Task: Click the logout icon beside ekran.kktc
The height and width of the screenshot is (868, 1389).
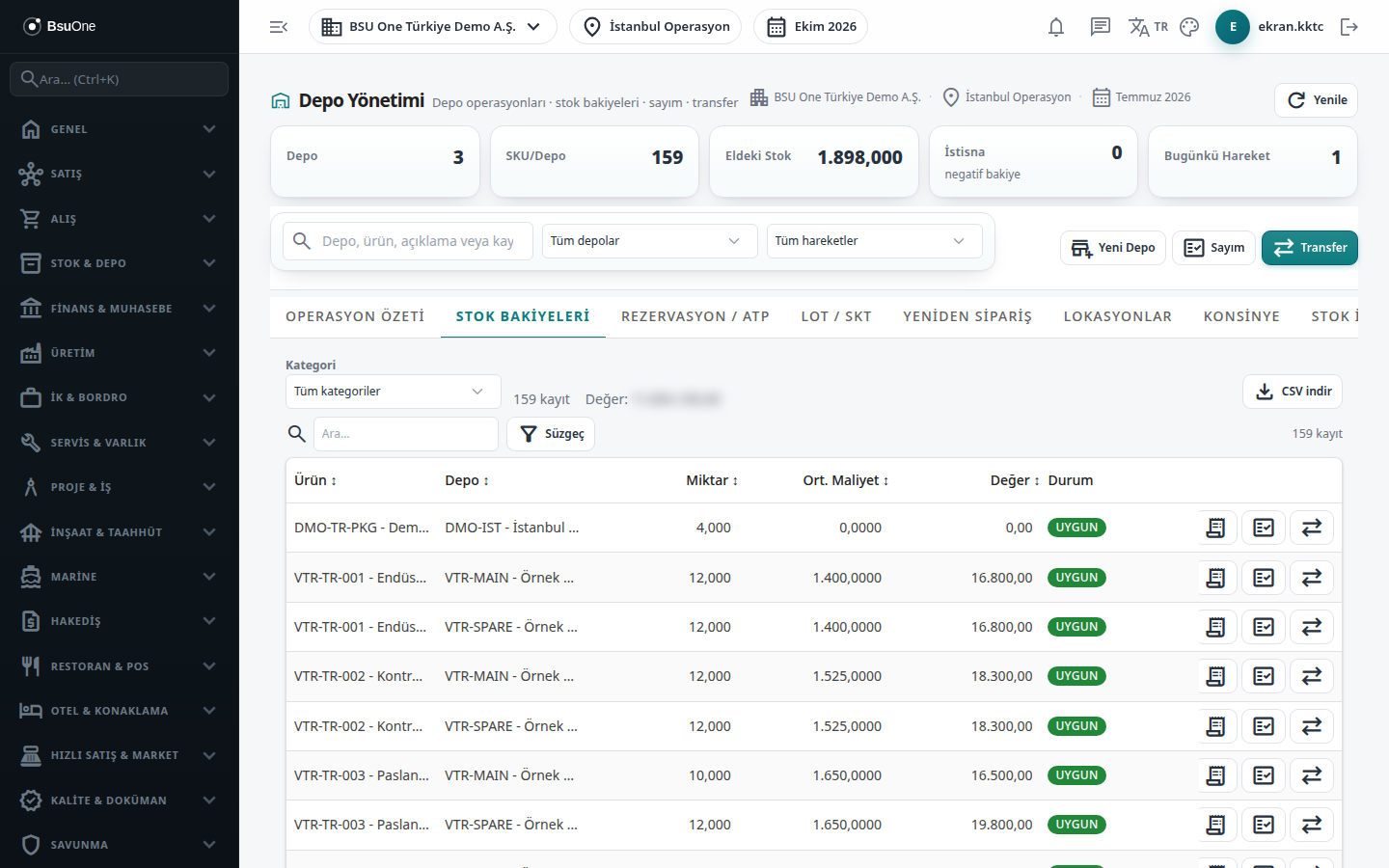Action: coord(1349,27)
